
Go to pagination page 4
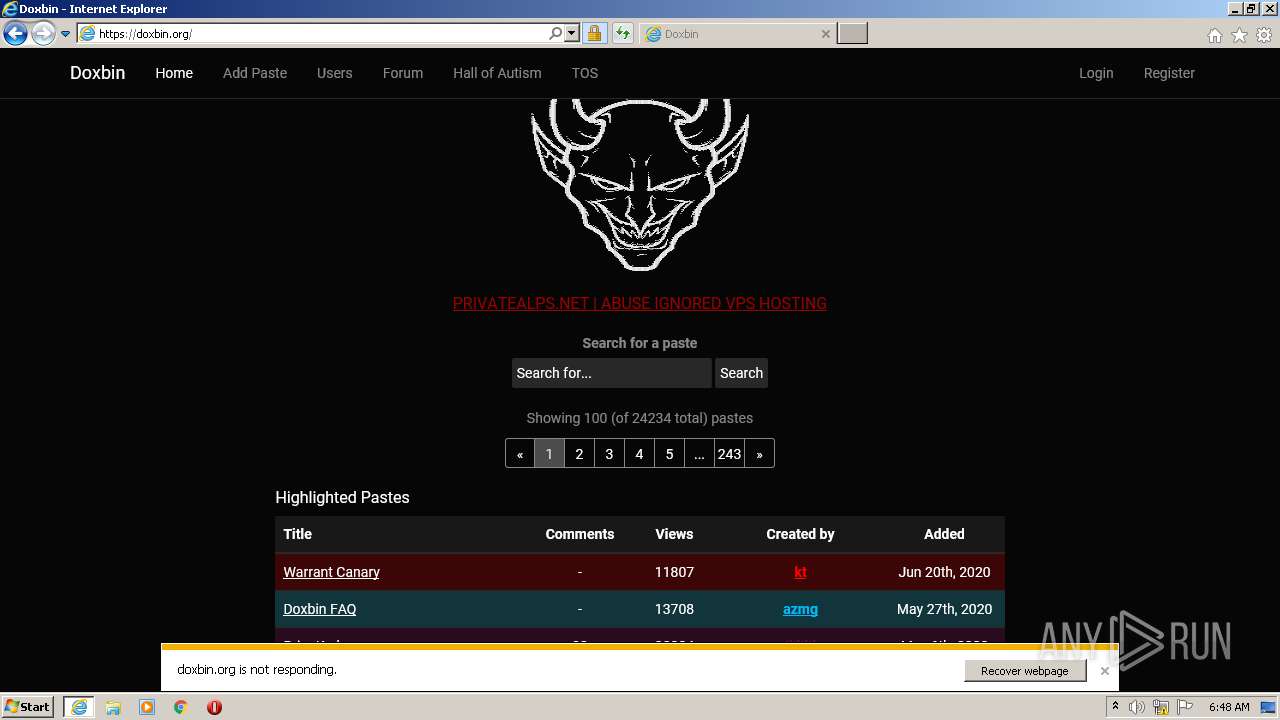pyautogui.click(x=639, y=453)
